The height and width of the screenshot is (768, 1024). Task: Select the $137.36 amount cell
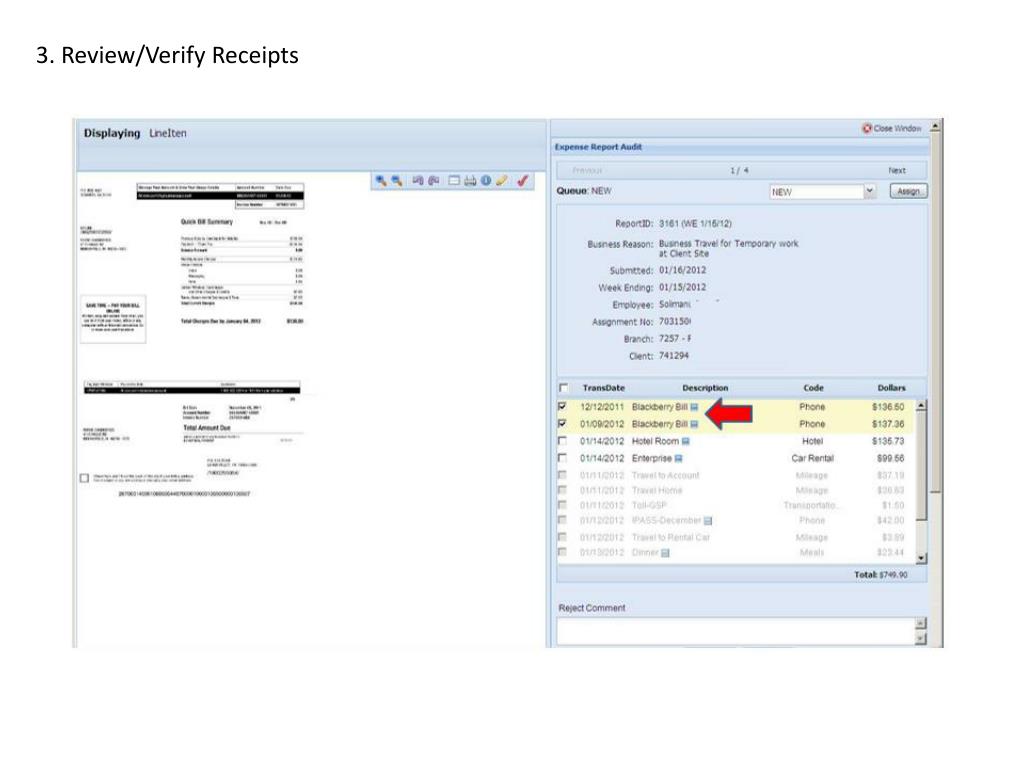tap(888, 424)
